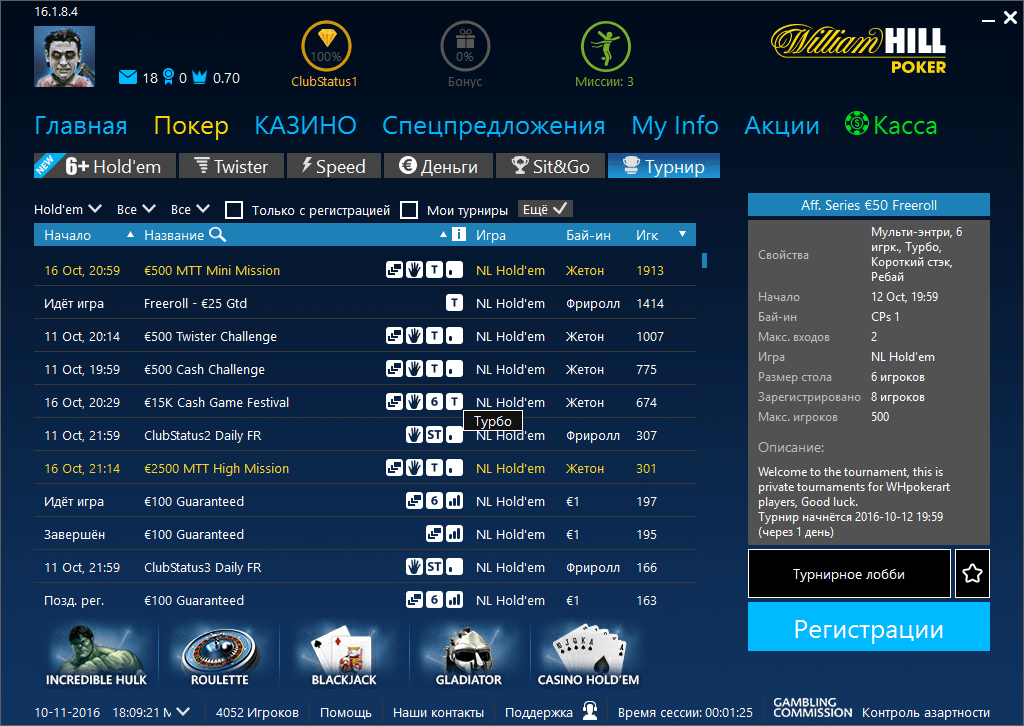Click the Игк column dropdown arrow
The width and height of the screenshot is (1024, 726).
[682, 234]
